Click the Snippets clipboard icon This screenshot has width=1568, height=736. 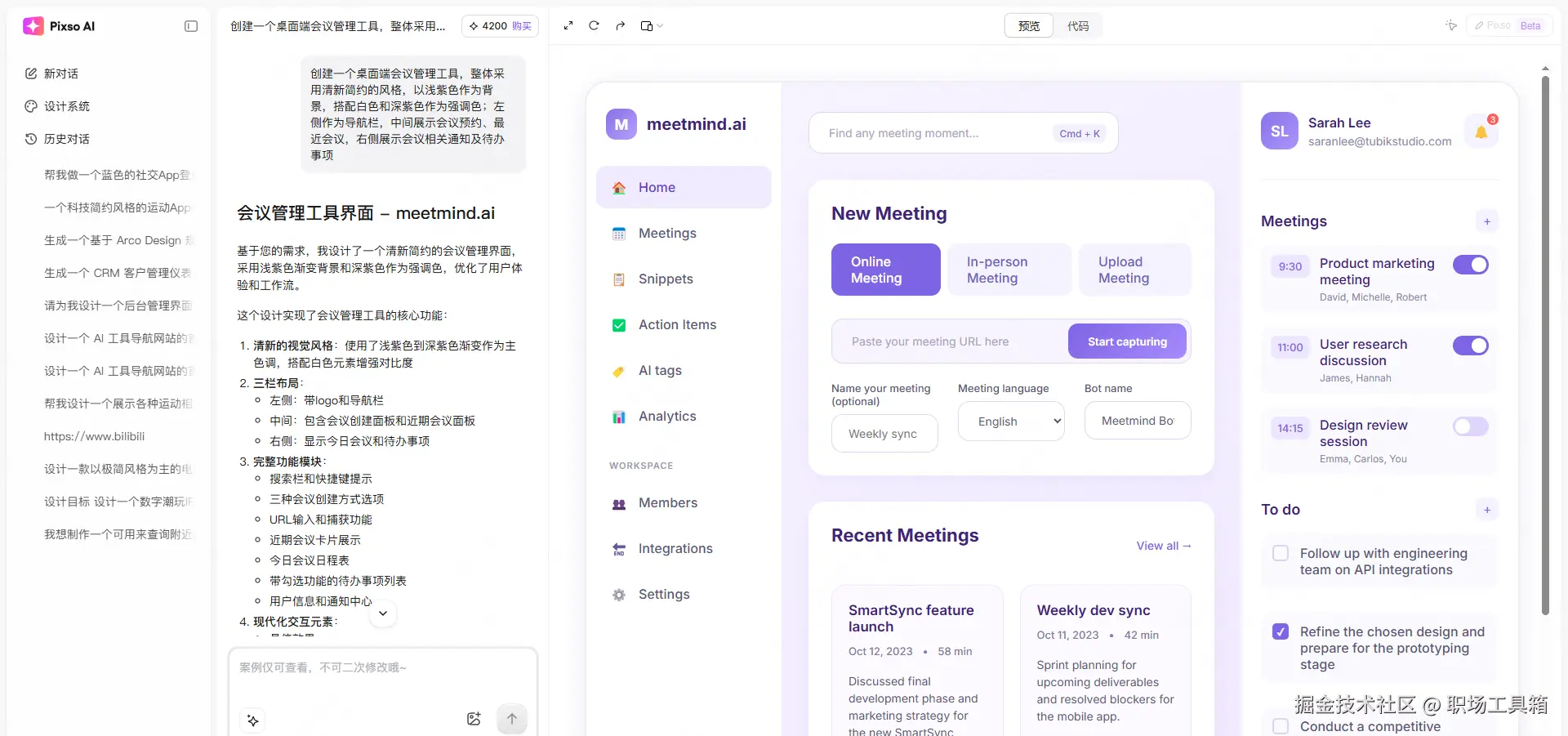click(x=619, y=279)
